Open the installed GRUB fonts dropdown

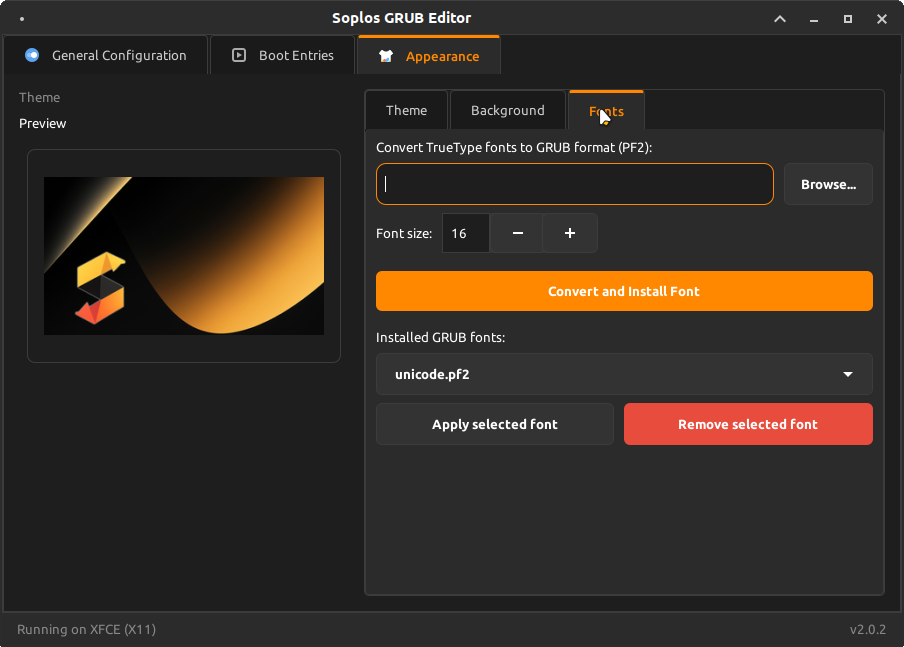(x=624, y=374)
